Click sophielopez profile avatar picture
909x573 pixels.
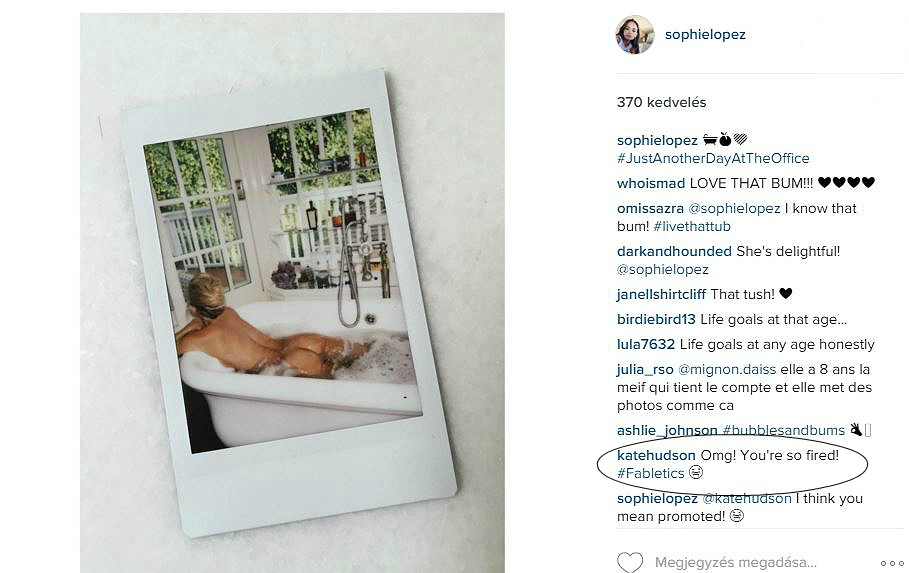[634, 35]
